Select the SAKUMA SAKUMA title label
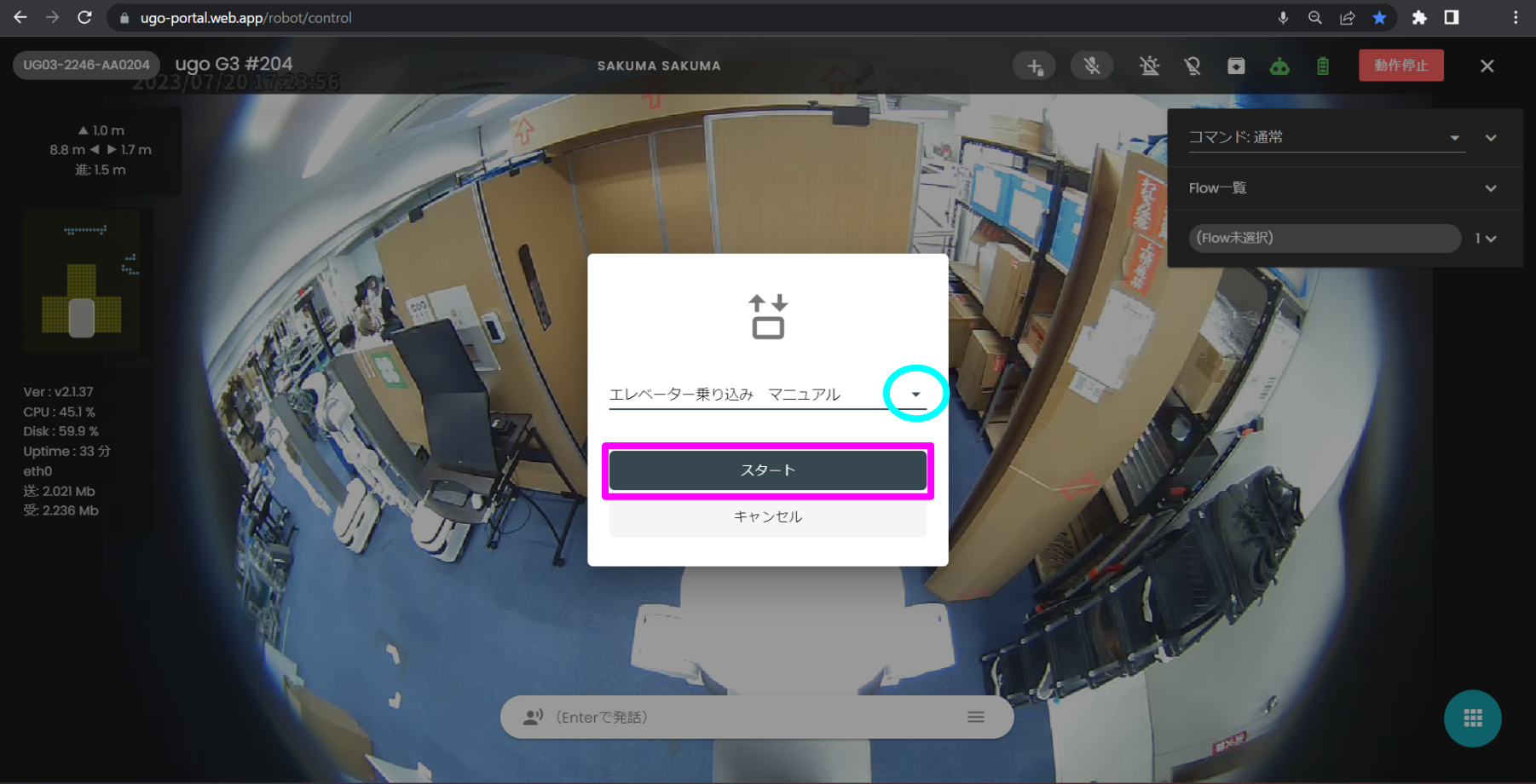 658,65
